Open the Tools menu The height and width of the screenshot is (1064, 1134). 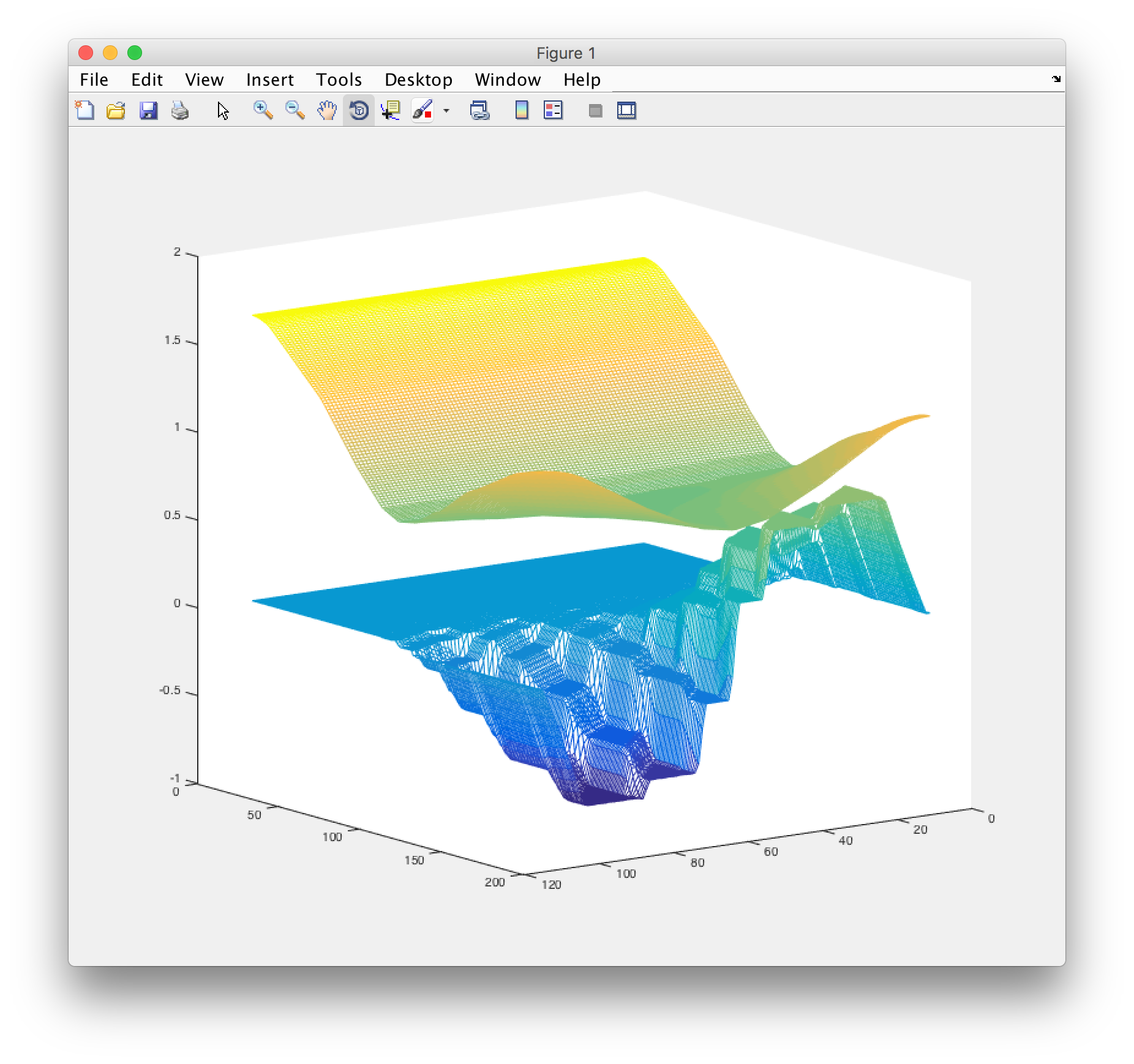point(339,80)
